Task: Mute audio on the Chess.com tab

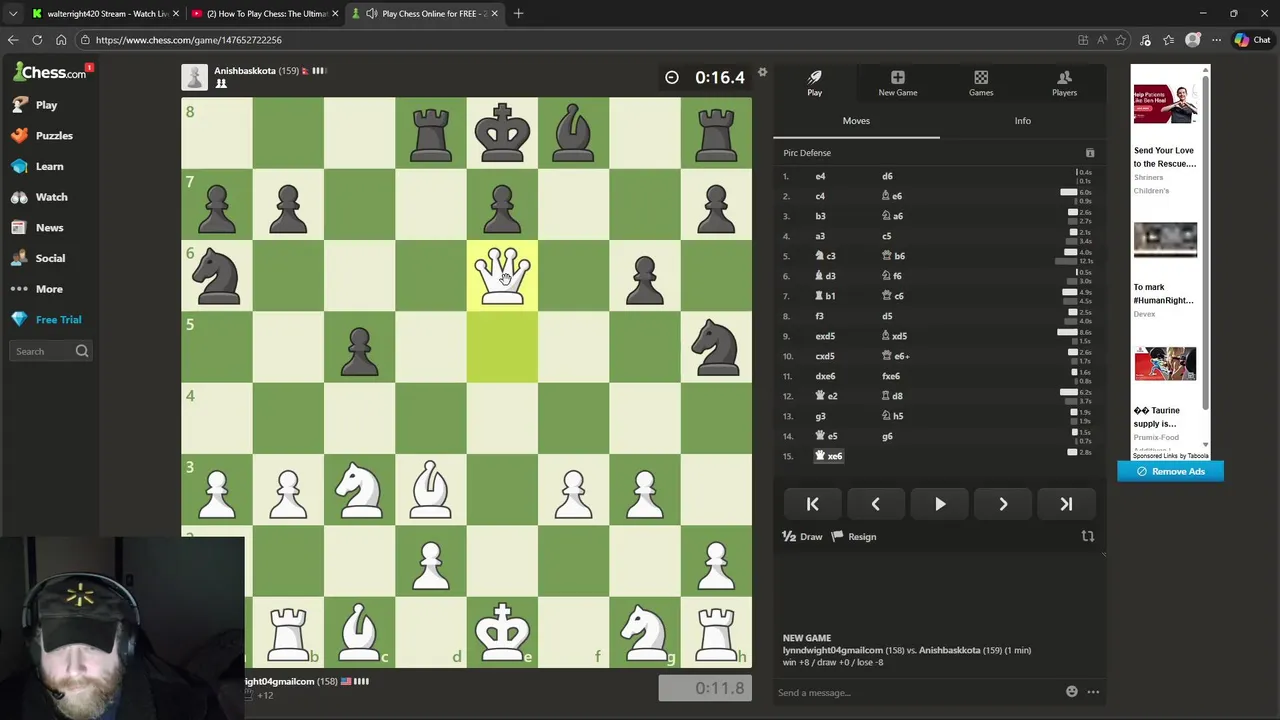Action: pyautogui.click(x=372, y=14)
